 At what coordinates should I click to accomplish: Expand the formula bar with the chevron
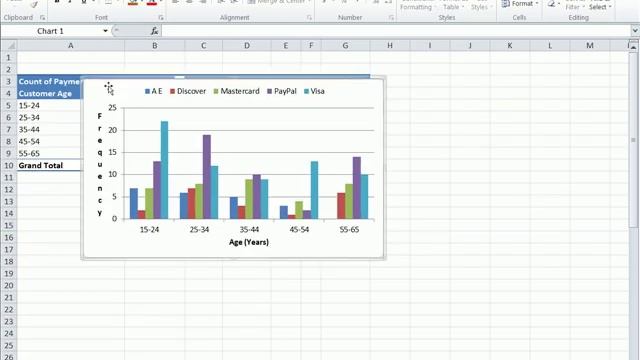tap(635, 31)
